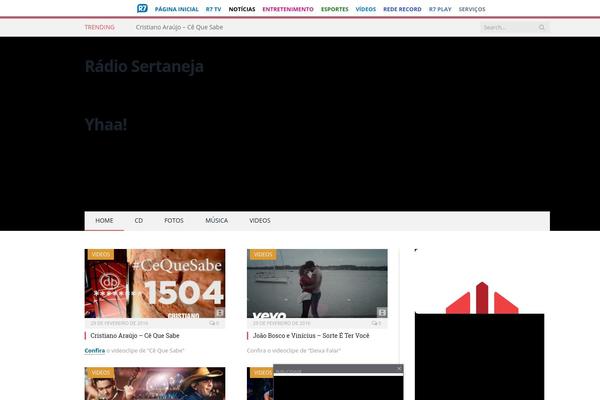Screen dimensions: 600x400
Task: Close the floating ad popup
Action: click(399, 369)
